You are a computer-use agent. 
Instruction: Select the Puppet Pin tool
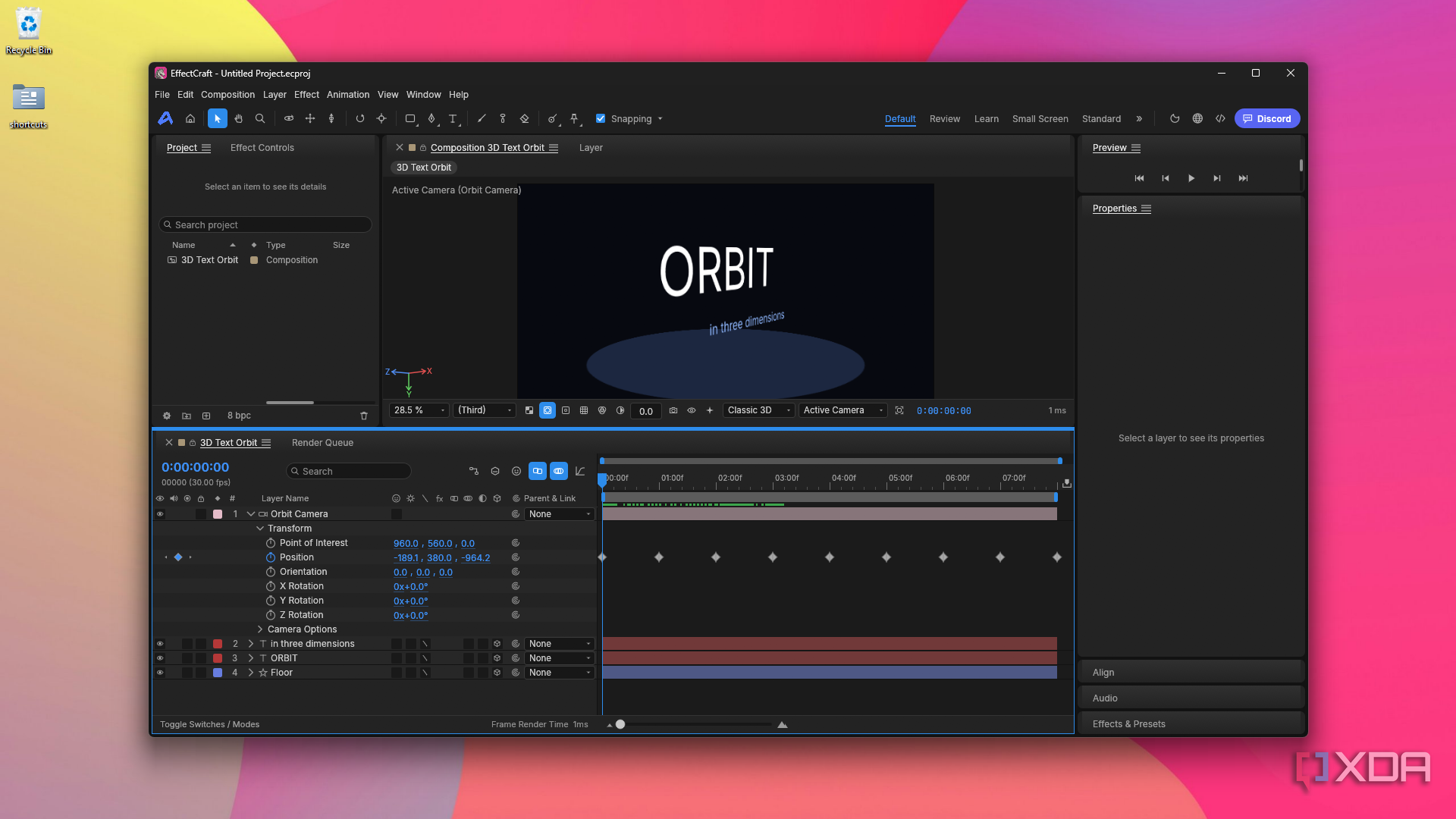point(574,119)
